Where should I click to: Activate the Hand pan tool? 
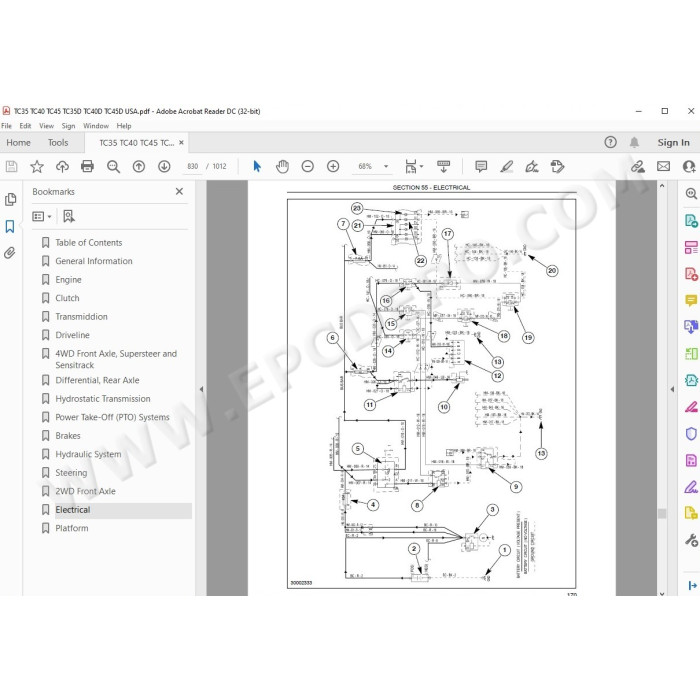[x=282, y=167]
